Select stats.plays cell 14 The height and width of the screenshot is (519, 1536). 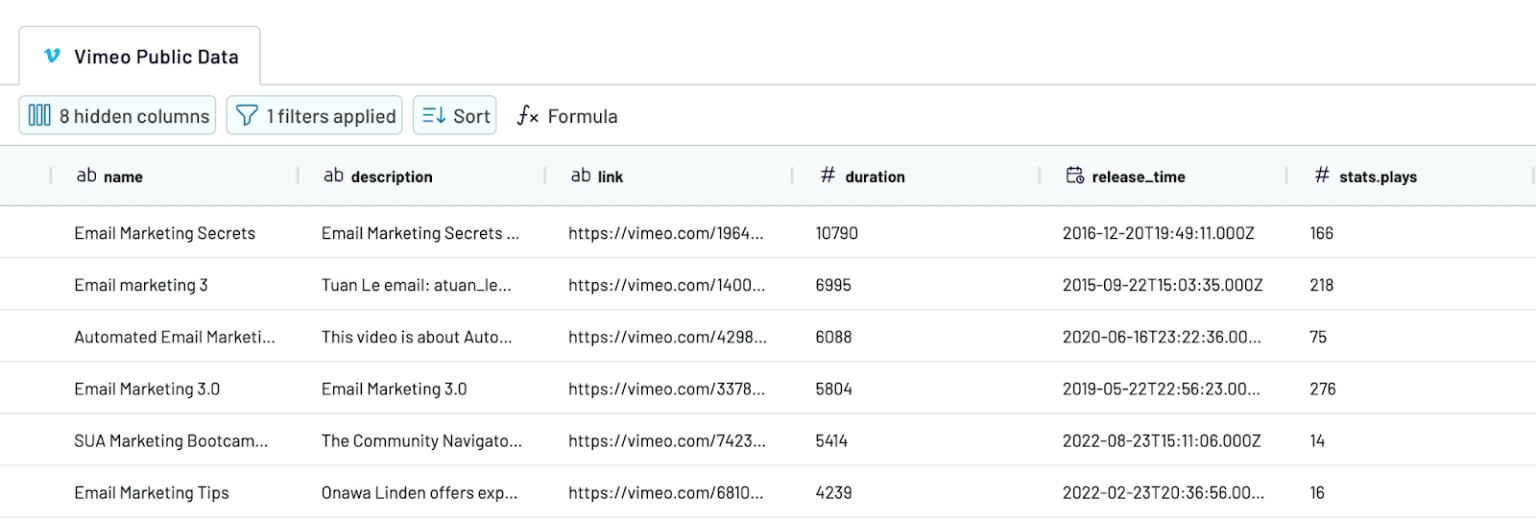pyautogui.click(x=1317, y=441)
